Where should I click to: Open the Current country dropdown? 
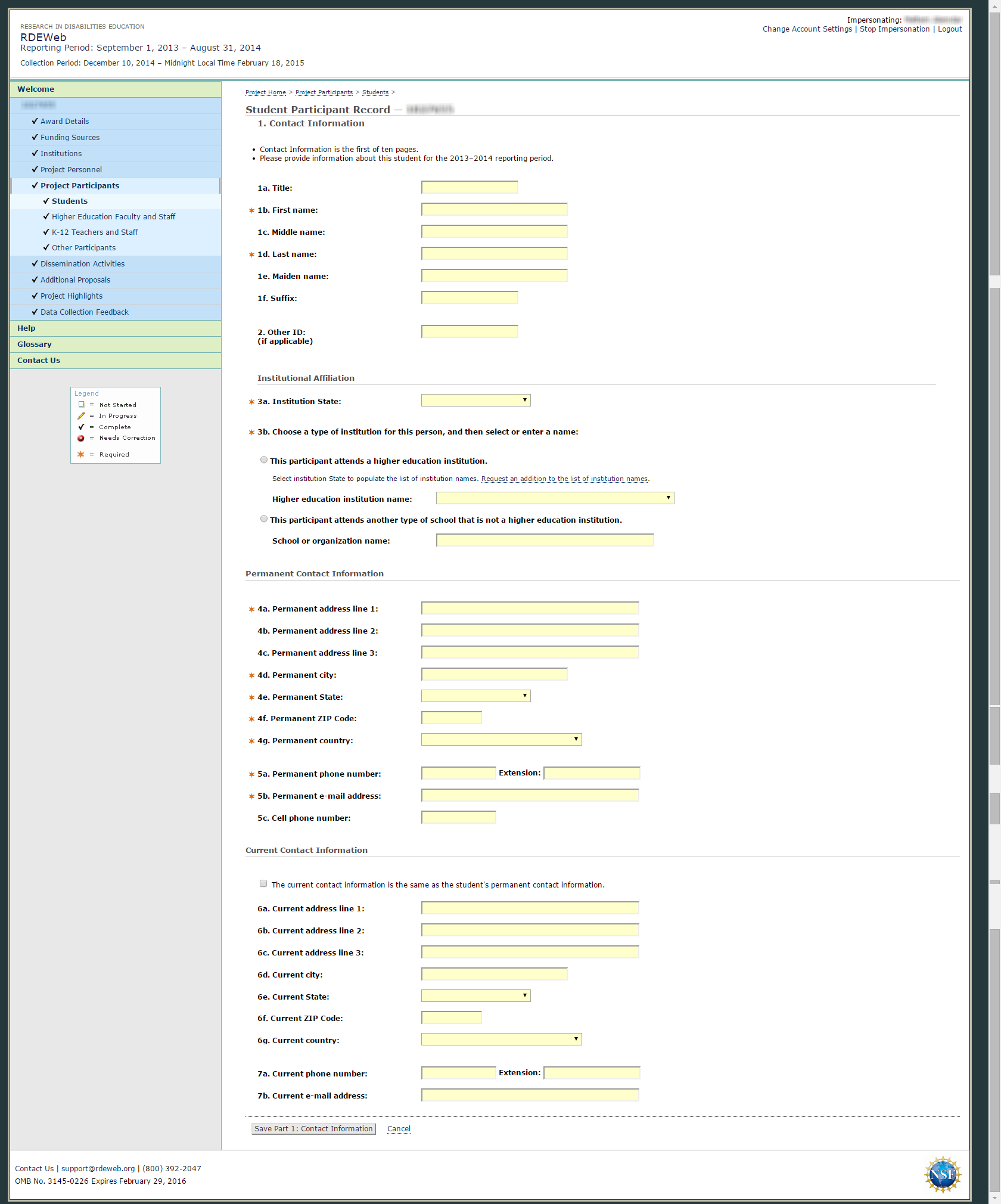tap(501, 1039)
